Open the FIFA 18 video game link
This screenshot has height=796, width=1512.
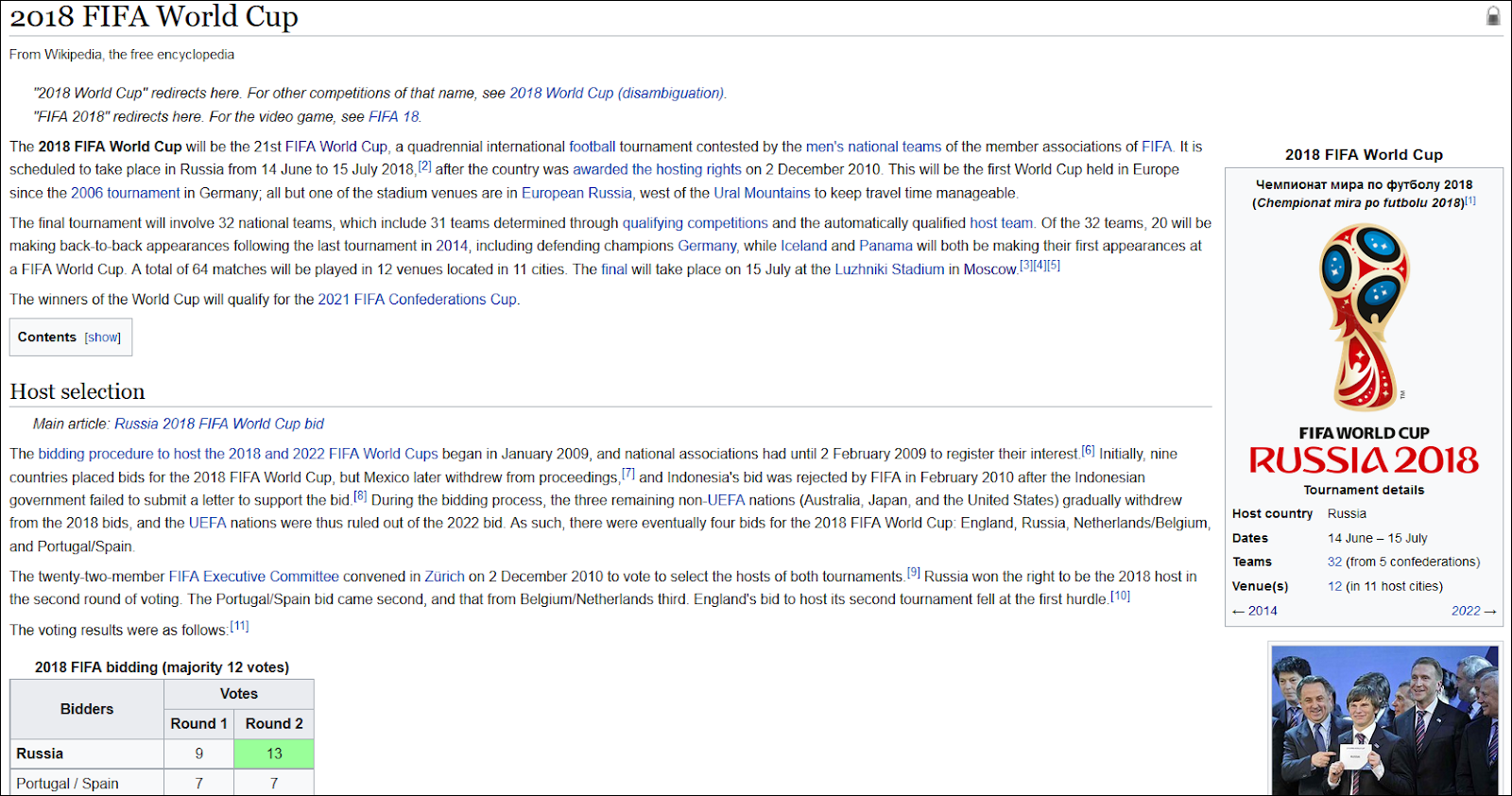(393, 116)
